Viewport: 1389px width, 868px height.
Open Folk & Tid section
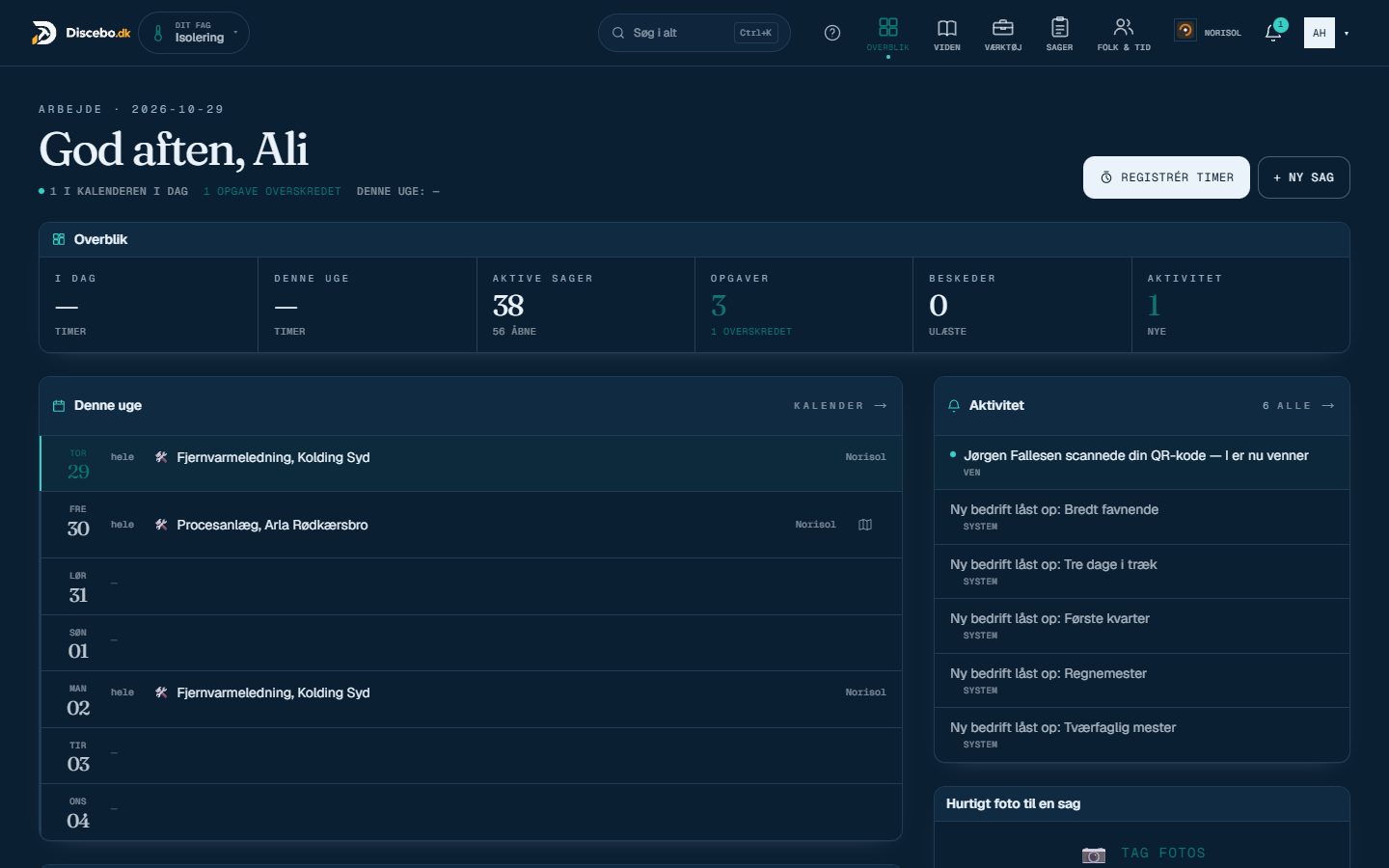pyautogui.click(x=1124, y=34)
